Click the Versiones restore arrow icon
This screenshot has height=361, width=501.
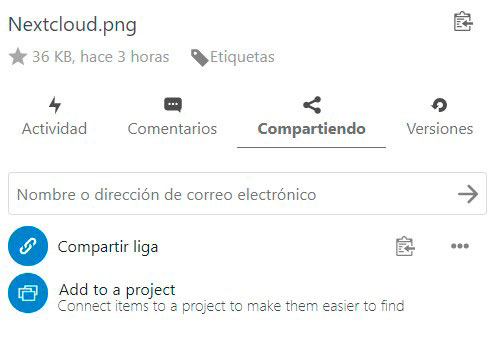pos(439,105)
